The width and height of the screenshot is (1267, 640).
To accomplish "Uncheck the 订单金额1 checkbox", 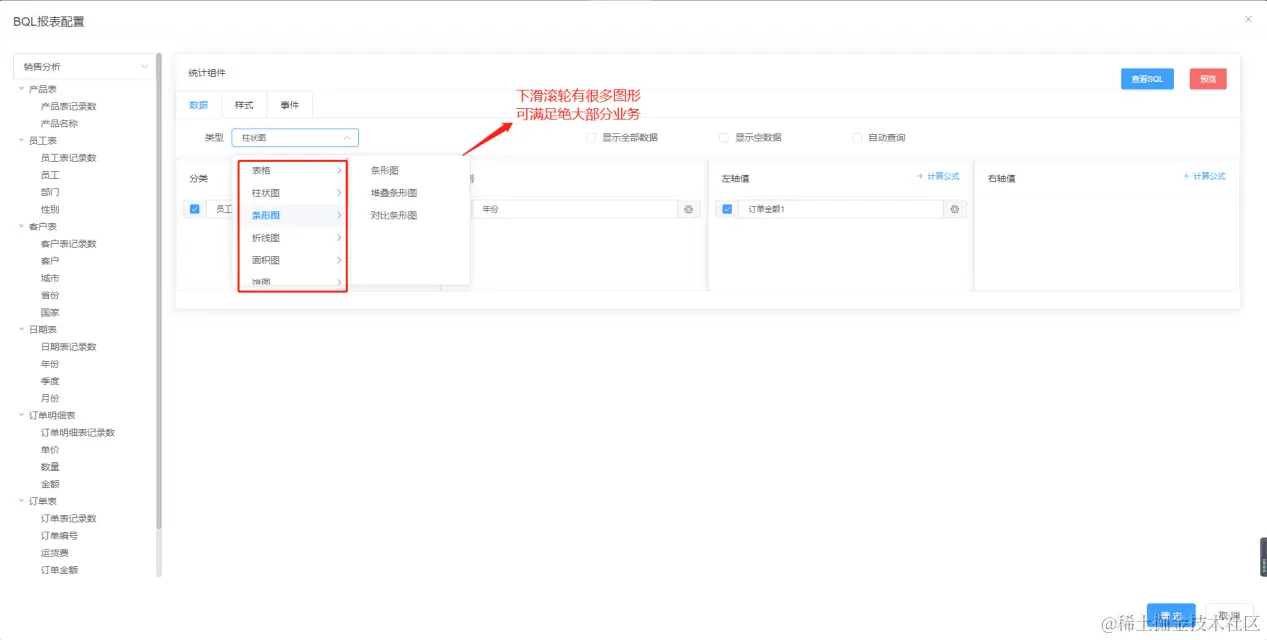I will [727, 209].
